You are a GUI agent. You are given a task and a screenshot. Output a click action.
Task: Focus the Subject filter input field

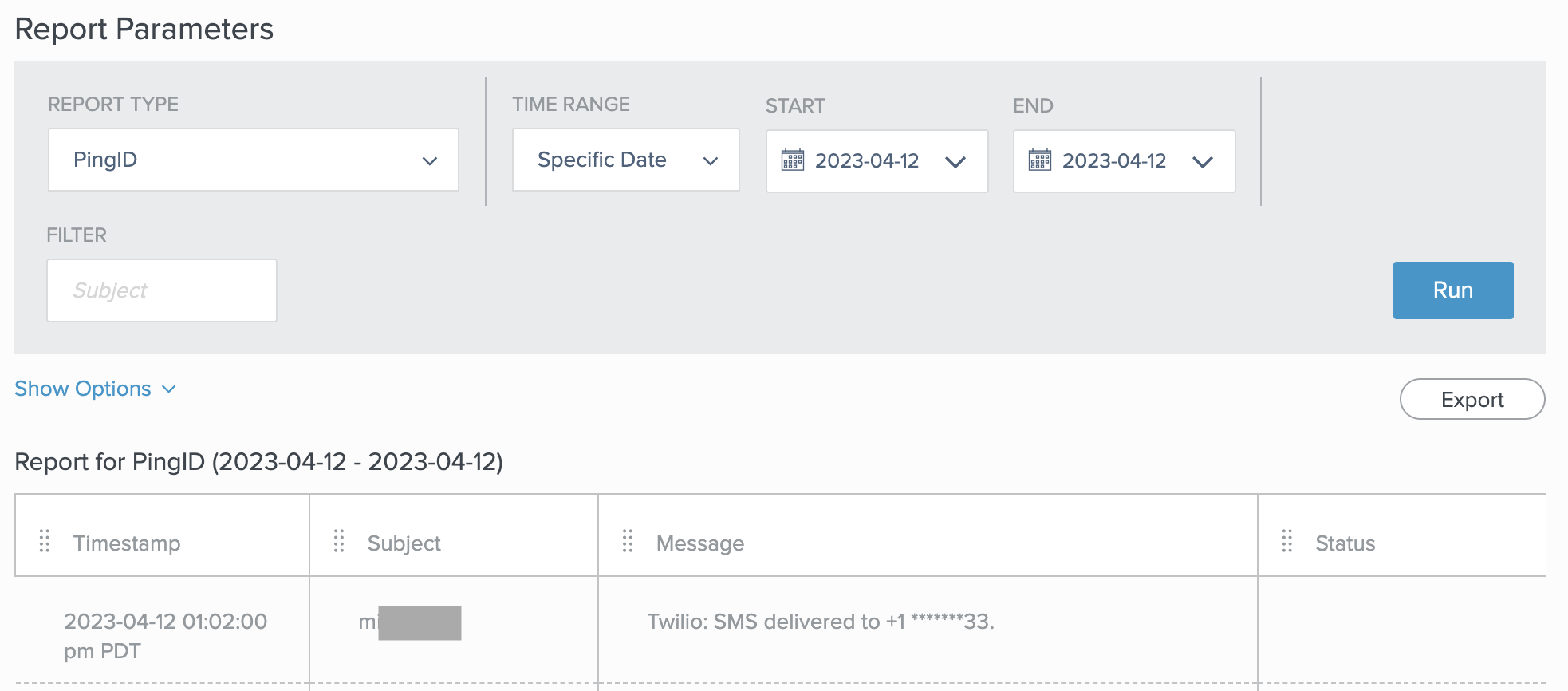(162, 290)
